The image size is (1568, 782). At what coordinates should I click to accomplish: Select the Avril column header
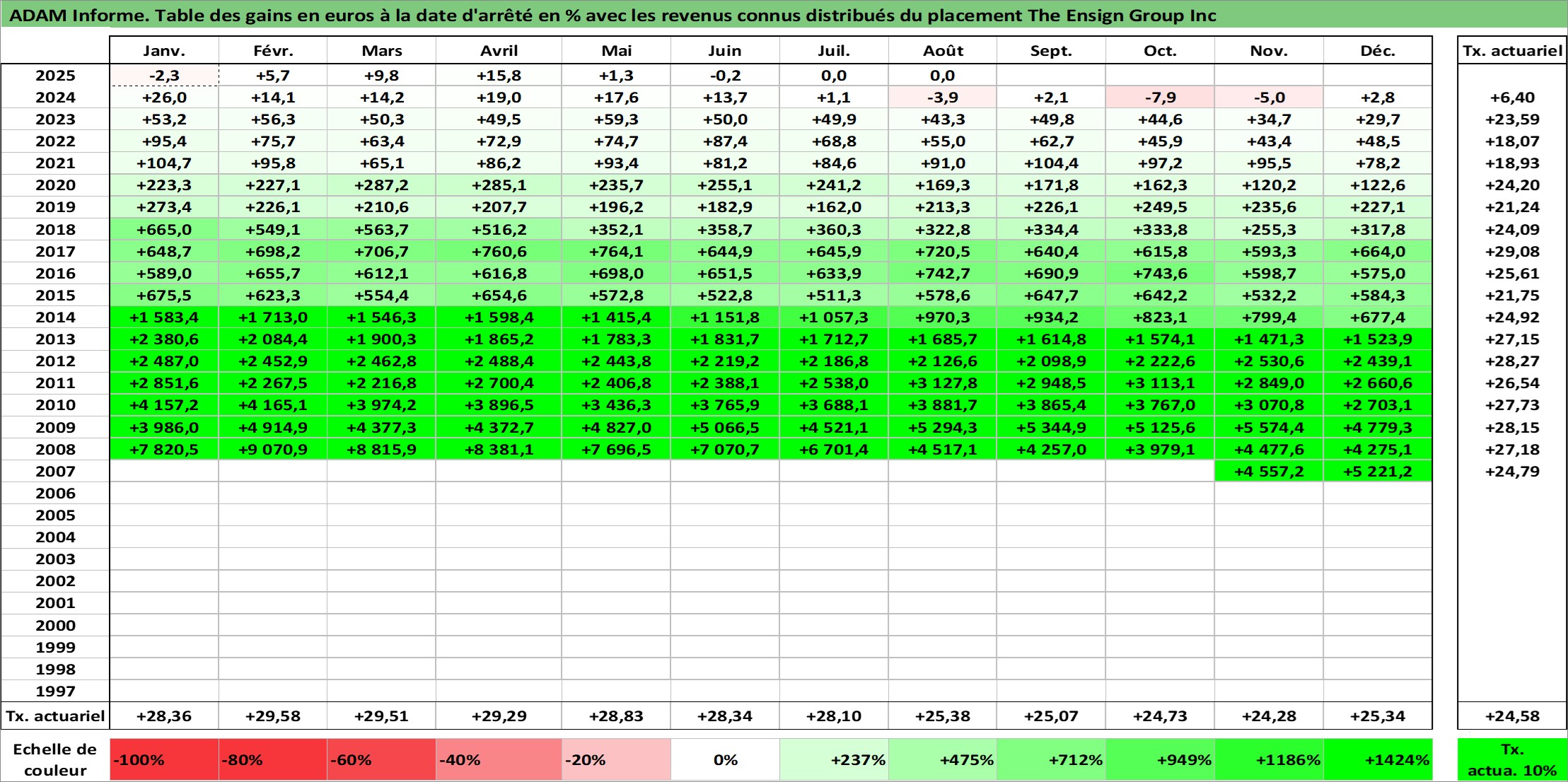[x=499, y=50]
